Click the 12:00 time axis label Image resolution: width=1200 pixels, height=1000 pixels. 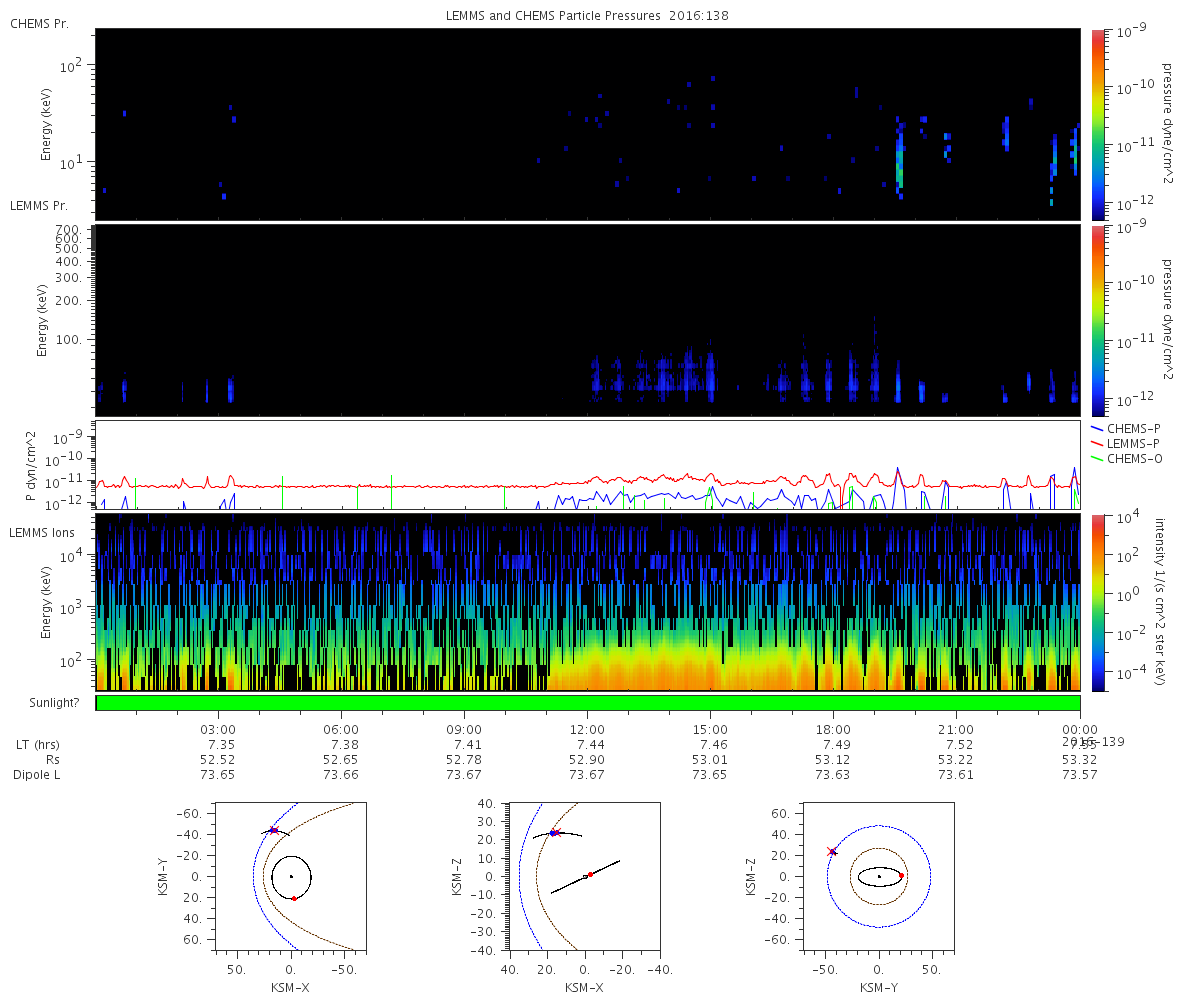coord(588,730)
